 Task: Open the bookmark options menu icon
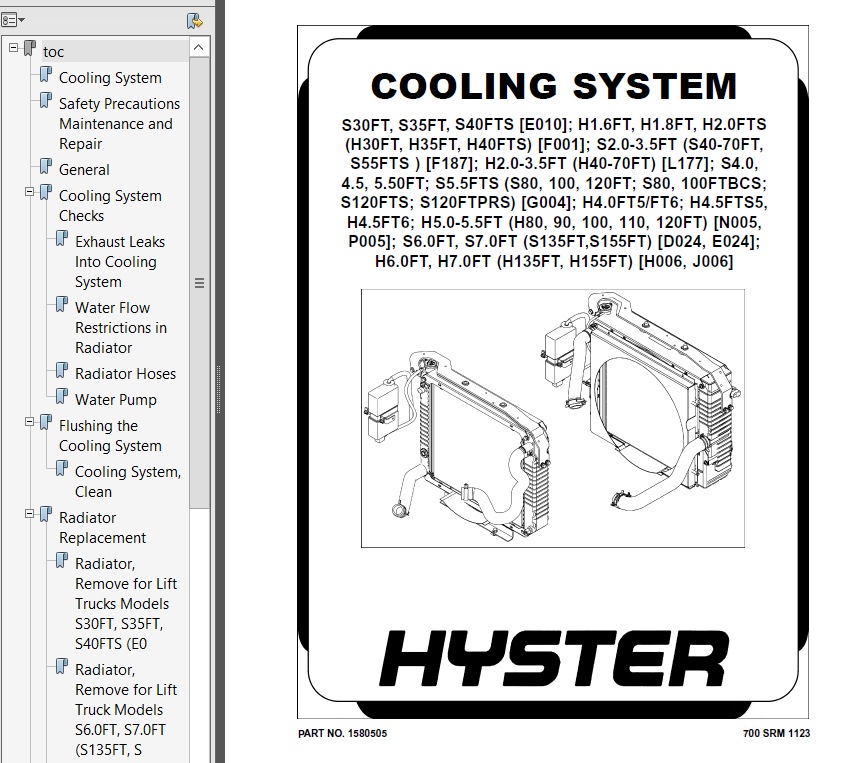tap(13, 20)
